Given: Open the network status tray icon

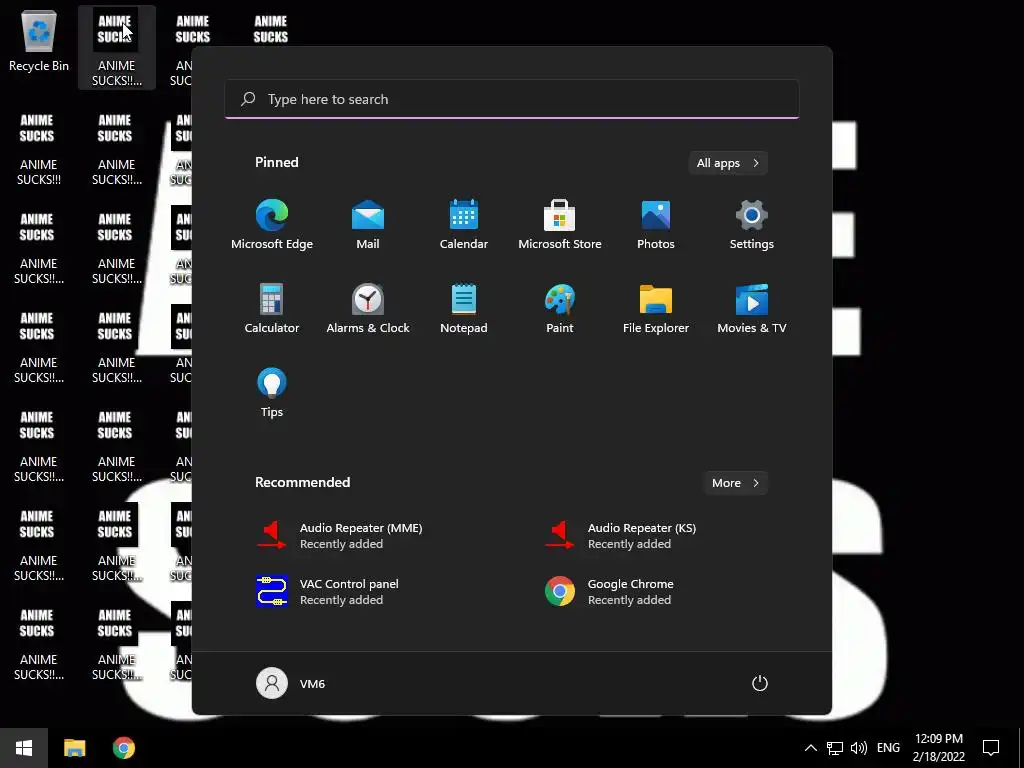Looking at the screenshot, I should (835, 748).
